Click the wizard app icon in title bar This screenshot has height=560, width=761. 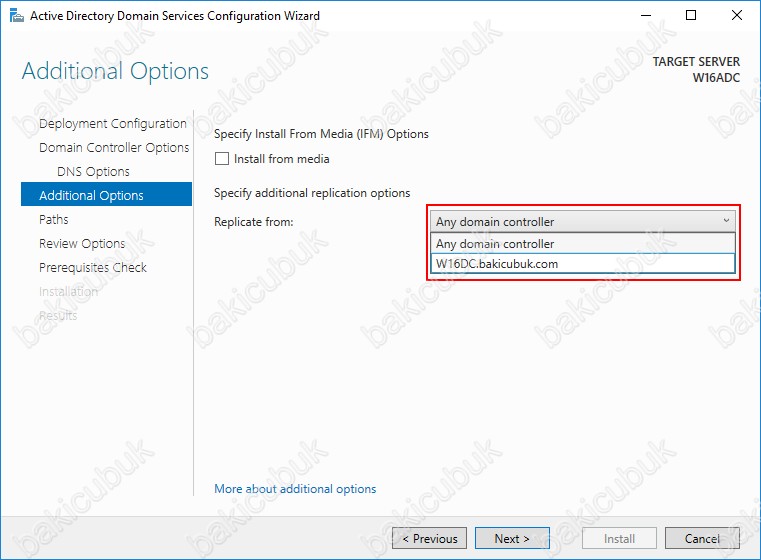(x=17, y=16)
